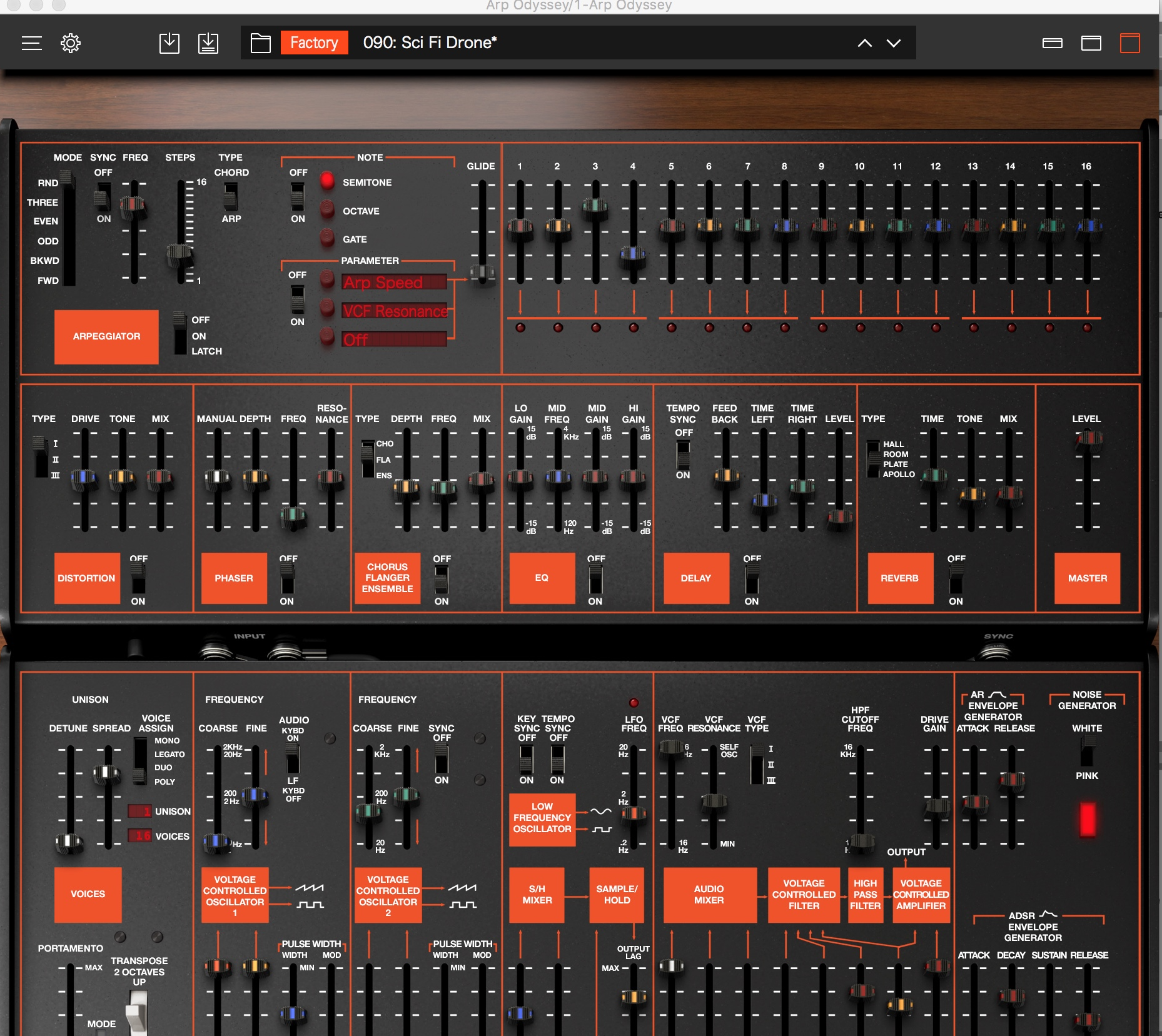Open the VCF Resonance parameter selector
The height and width of the screenshot is (1036, 1162).
coord(394,311)
